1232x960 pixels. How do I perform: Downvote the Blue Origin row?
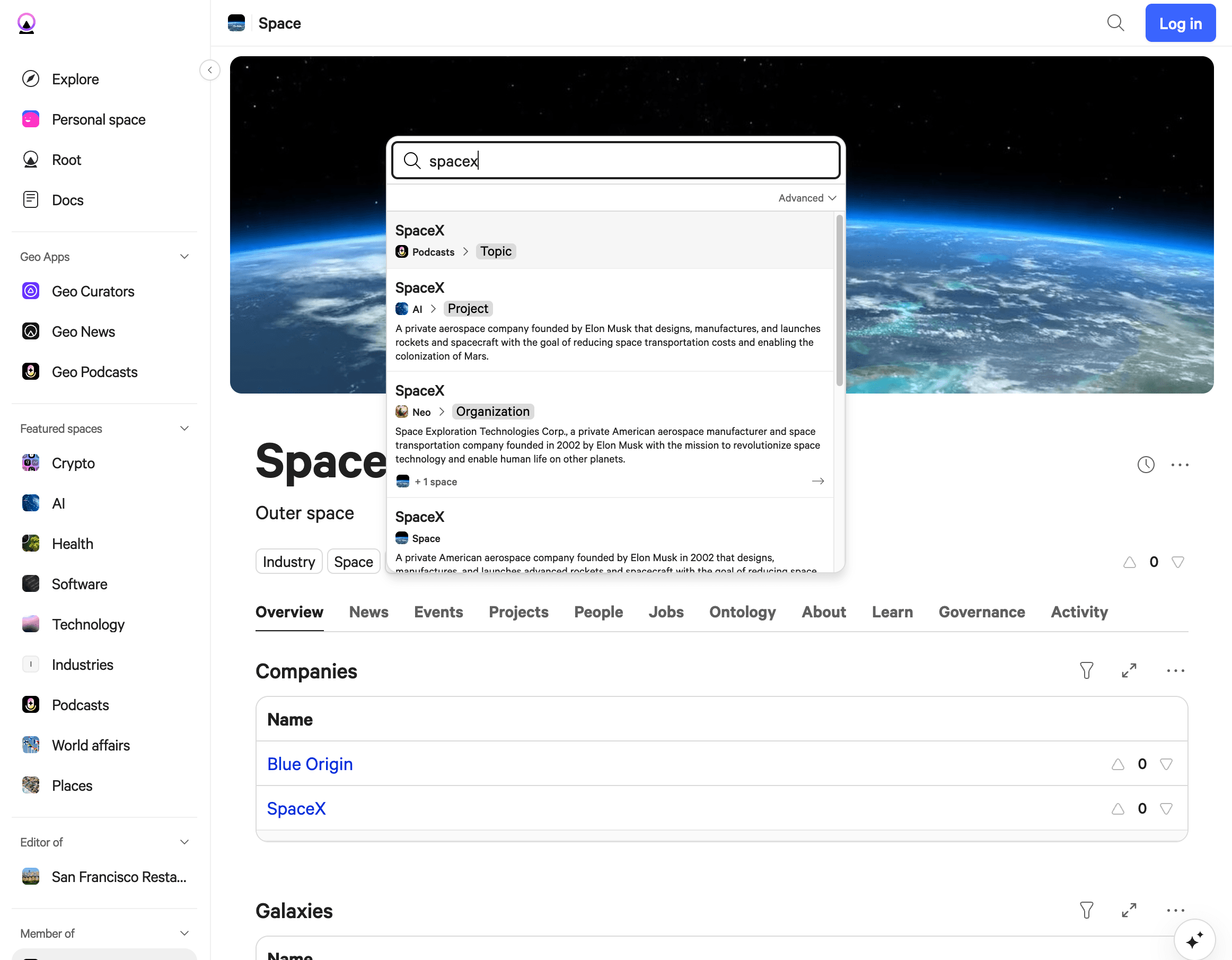tap(1167, 764)
